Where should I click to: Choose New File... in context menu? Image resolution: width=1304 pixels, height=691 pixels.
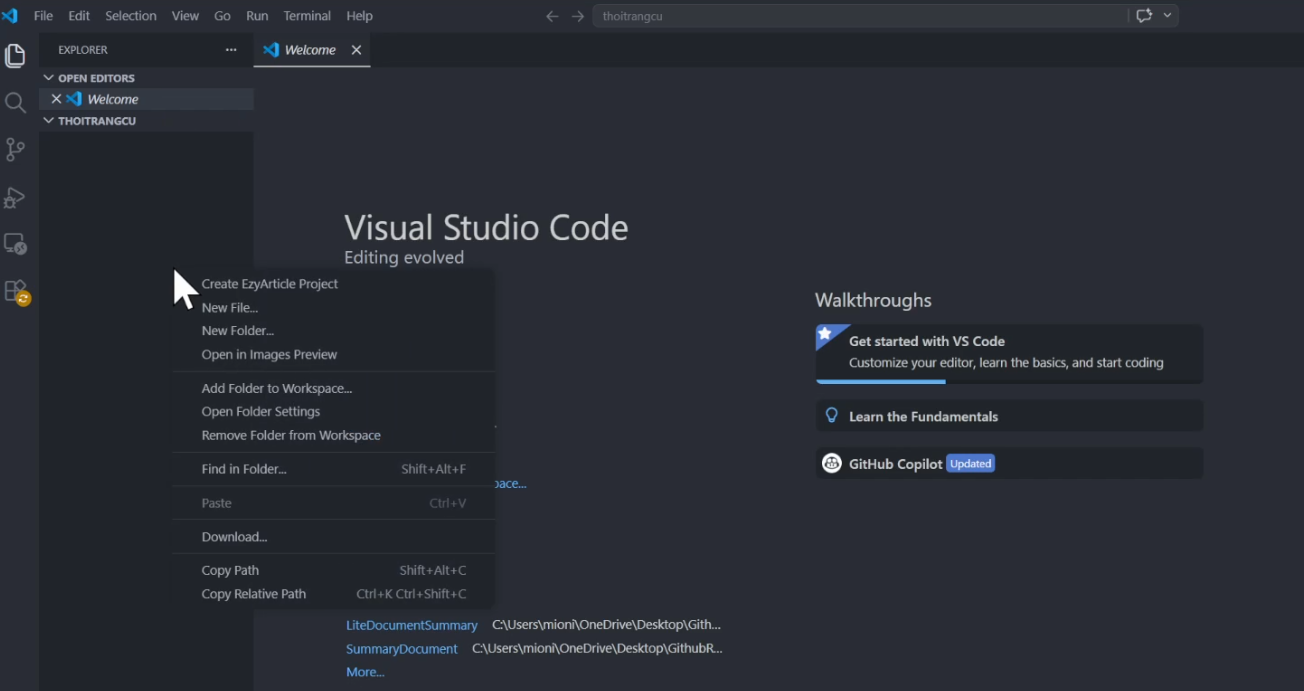[x=334, y=308]
